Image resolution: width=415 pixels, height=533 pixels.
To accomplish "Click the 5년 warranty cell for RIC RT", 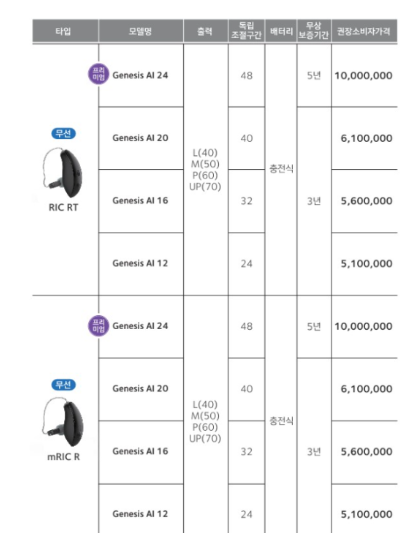I will (x=314, y=75).
